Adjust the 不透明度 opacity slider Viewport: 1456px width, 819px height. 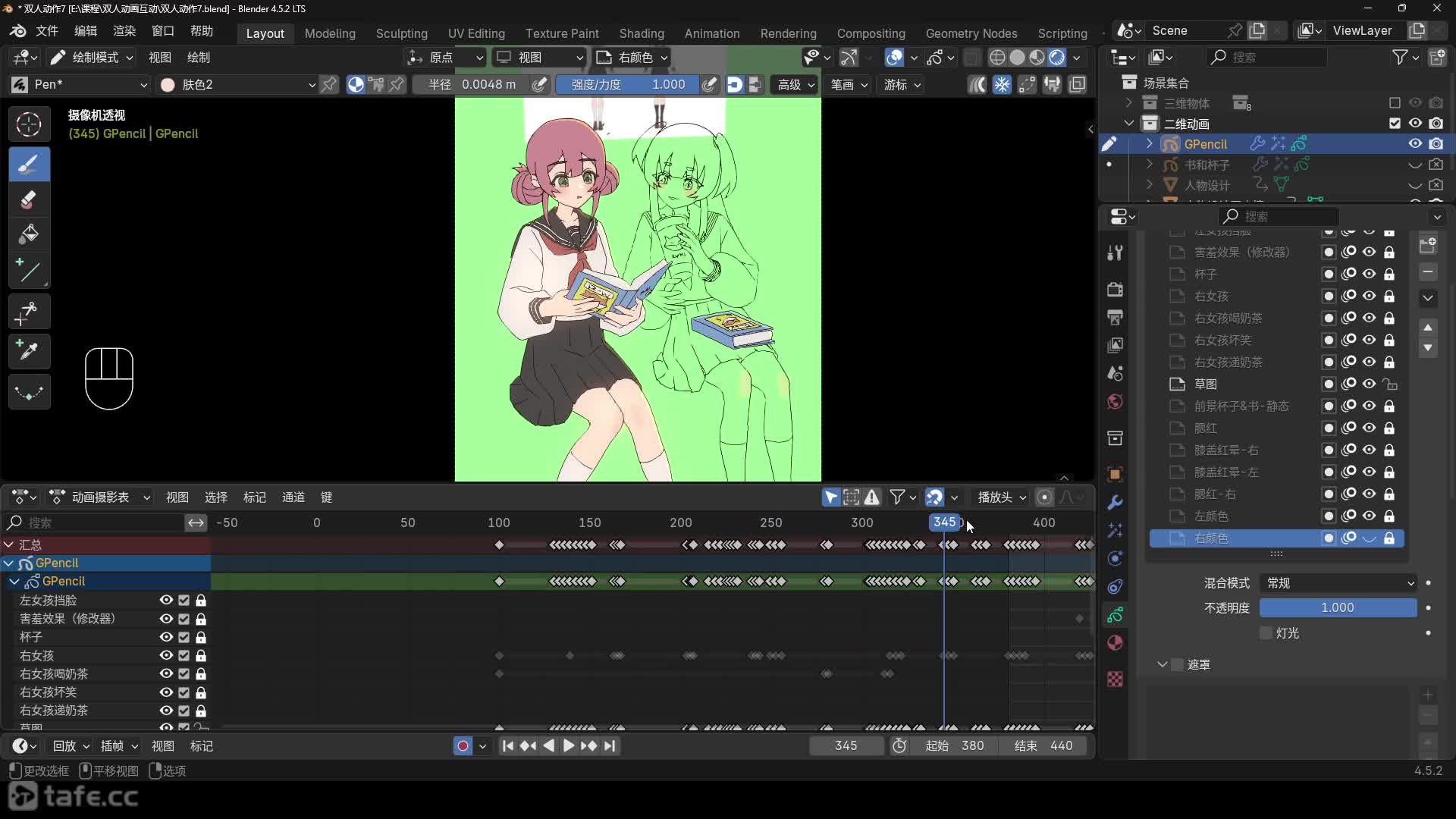click(x=1338, y=608)
